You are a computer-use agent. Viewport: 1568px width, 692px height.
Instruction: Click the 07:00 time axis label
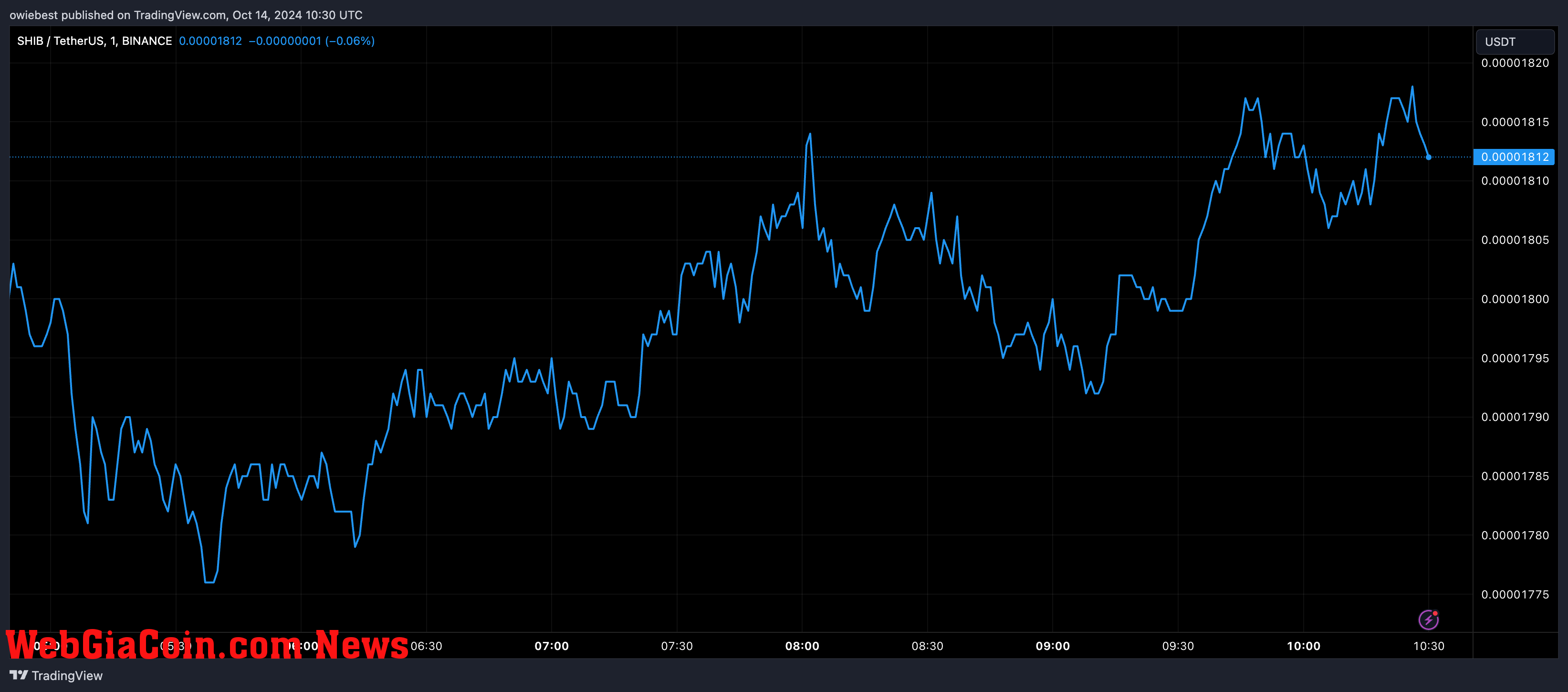(552, 646)
